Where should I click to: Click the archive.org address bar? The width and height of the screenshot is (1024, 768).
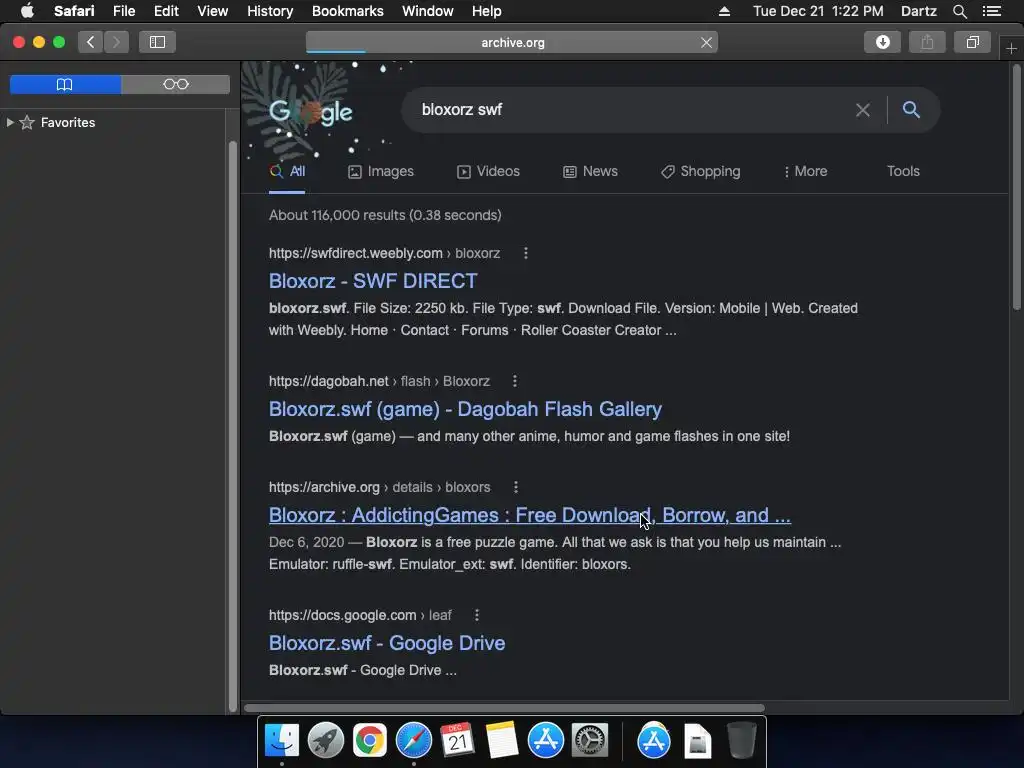click(512, 42)
